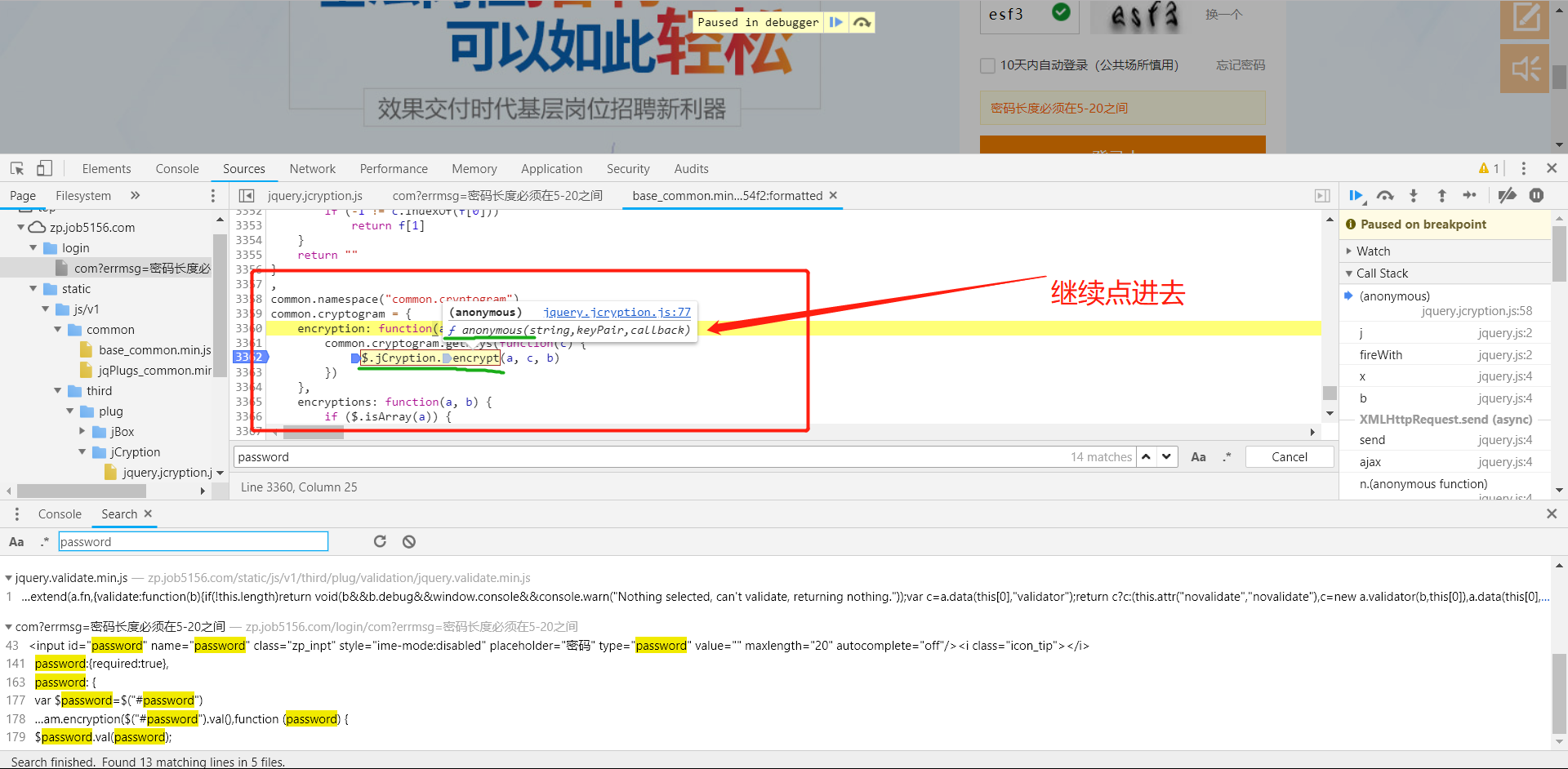Open the Network panel
The width and height of the screenshot is (1568, 769).
coord(312,169)
